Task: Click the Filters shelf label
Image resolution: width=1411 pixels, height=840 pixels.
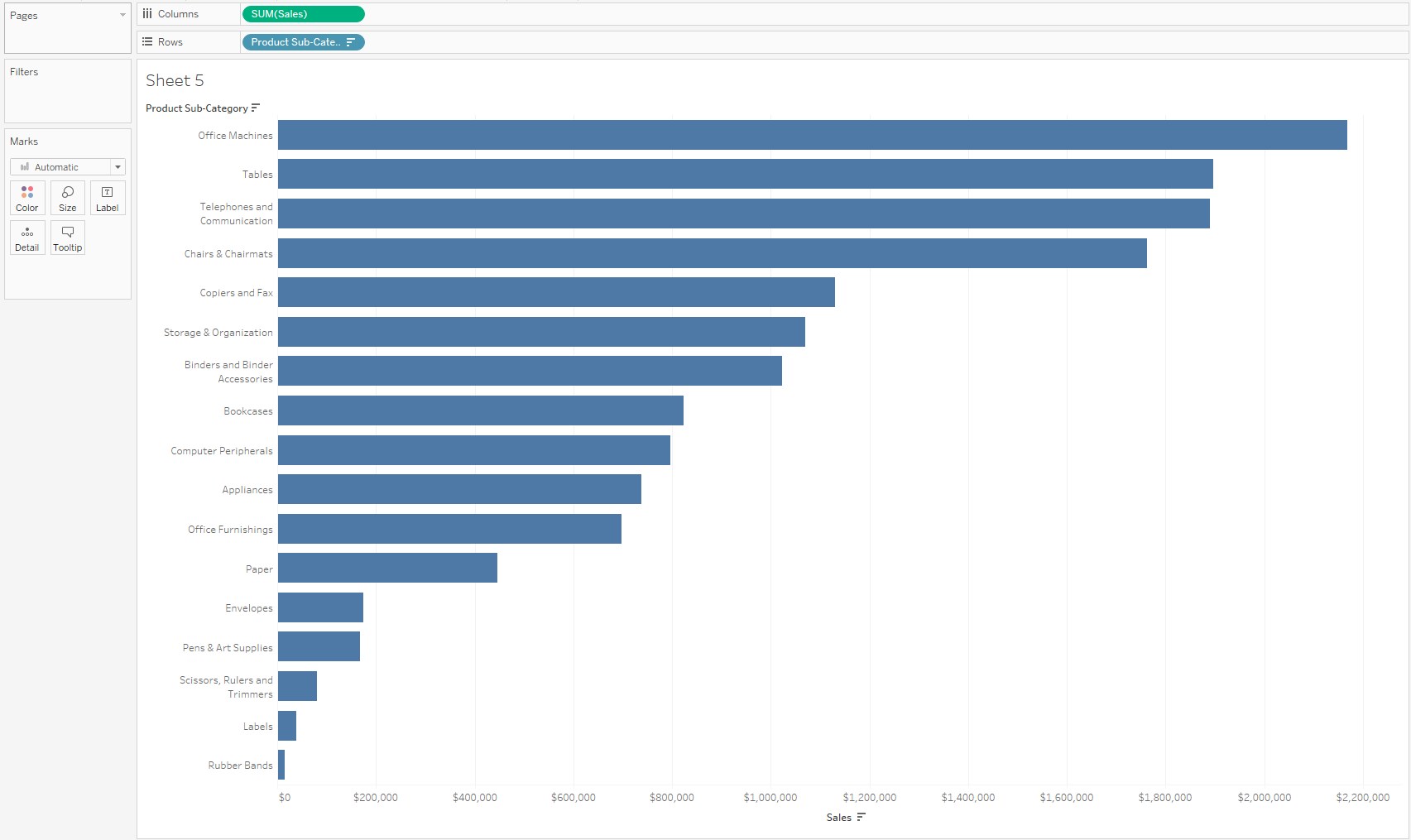Action: pos(24,72)
